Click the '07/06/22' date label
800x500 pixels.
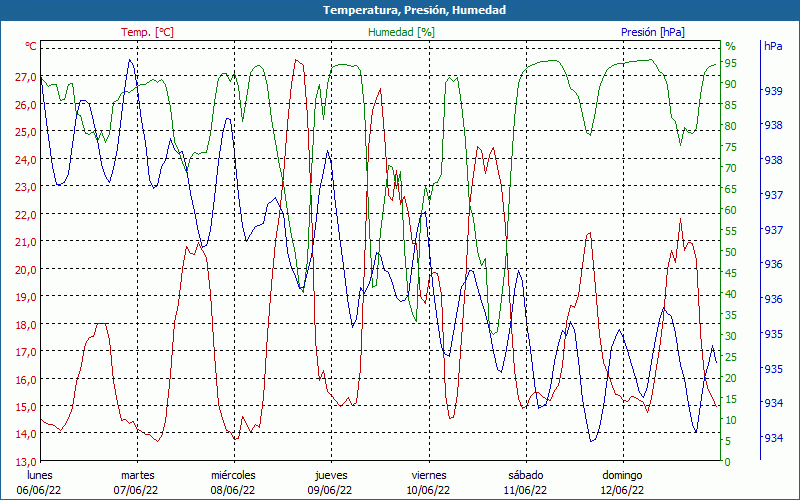click(x=136, y=491)
